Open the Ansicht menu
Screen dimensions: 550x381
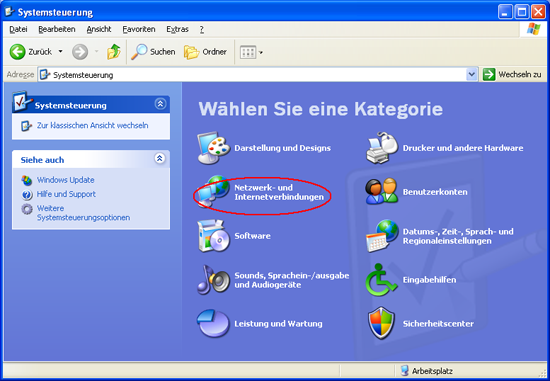click(99, 29)
